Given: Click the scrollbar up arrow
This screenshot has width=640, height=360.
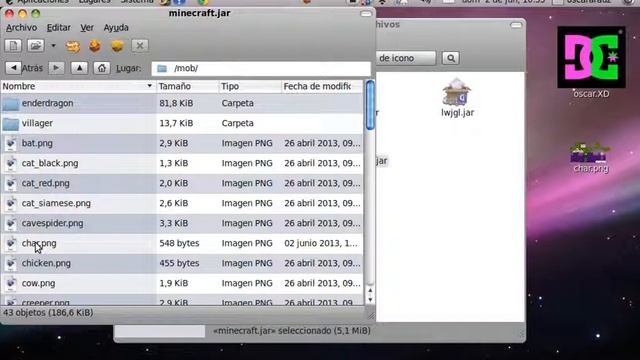Looking at the screenshot, I should tap(370, 291).
